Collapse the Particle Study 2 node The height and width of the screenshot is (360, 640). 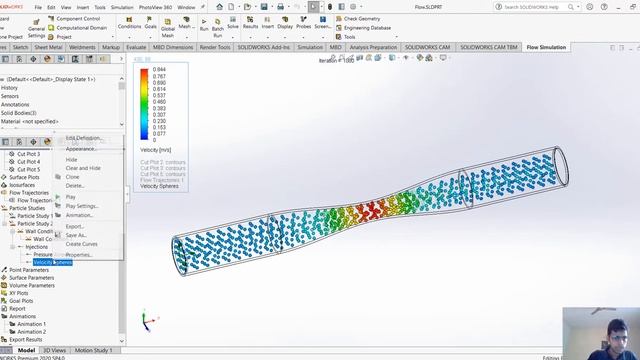pos(4,224)
